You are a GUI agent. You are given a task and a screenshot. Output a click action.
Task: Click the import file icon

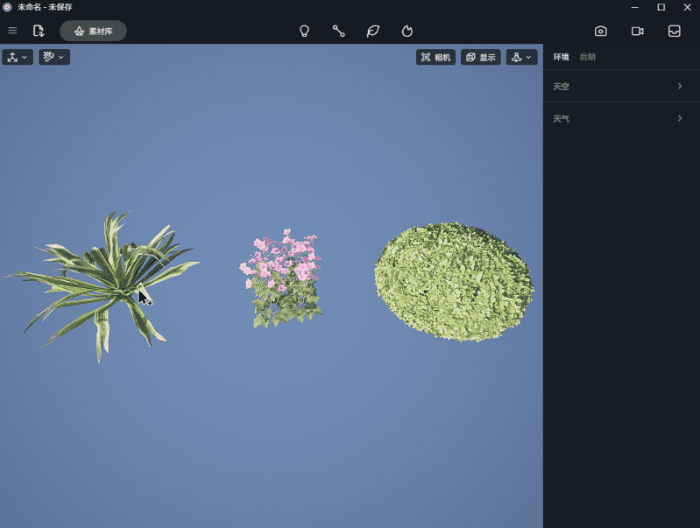coord(38,31)
